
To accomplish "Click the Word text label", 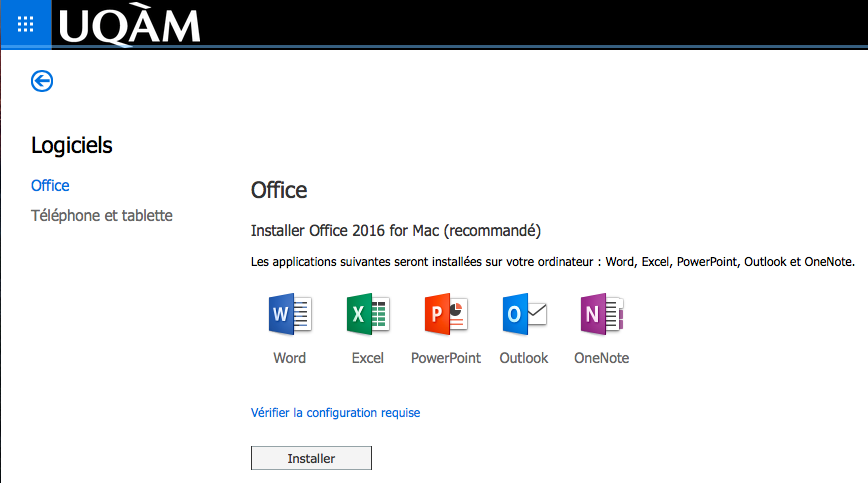I will [290, 358].
